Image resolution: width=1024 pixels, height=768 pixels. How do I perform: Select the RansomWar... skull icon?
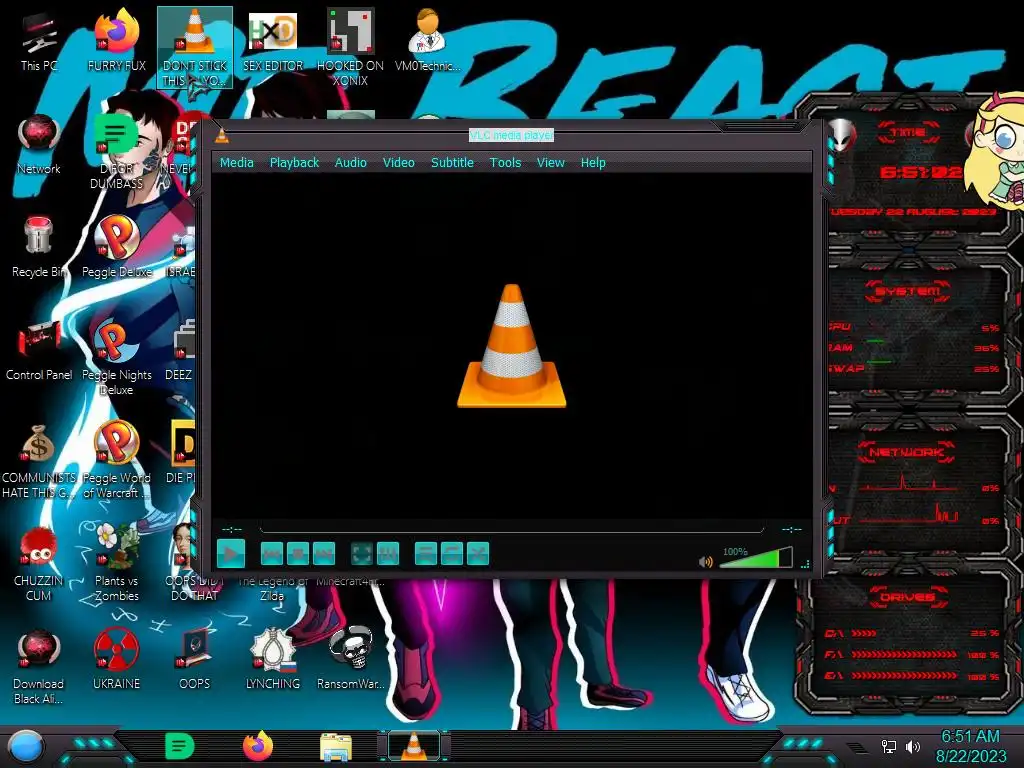[x=350, y=658]
